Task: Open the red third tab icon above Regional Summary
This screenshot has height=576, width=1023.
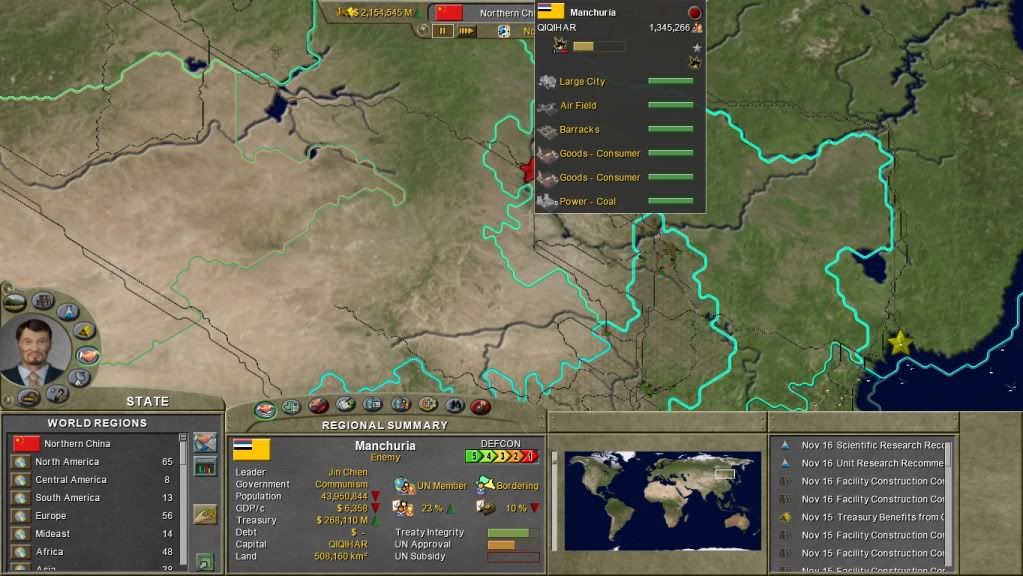Action: point(318,406)
